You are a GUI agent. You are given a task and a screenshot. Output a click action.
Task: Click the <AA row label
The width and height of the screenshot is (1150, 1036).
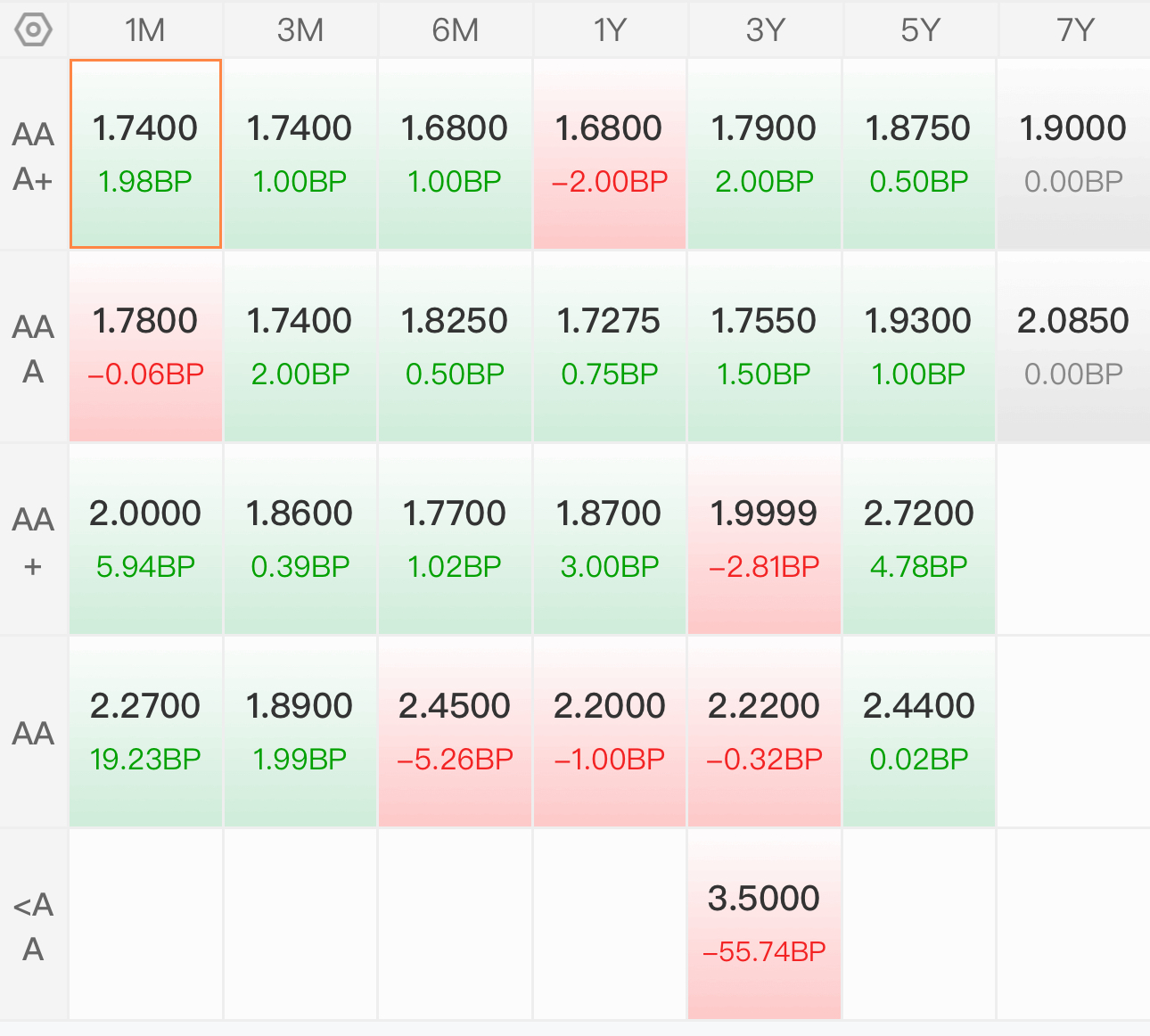[x=34, y=926]
